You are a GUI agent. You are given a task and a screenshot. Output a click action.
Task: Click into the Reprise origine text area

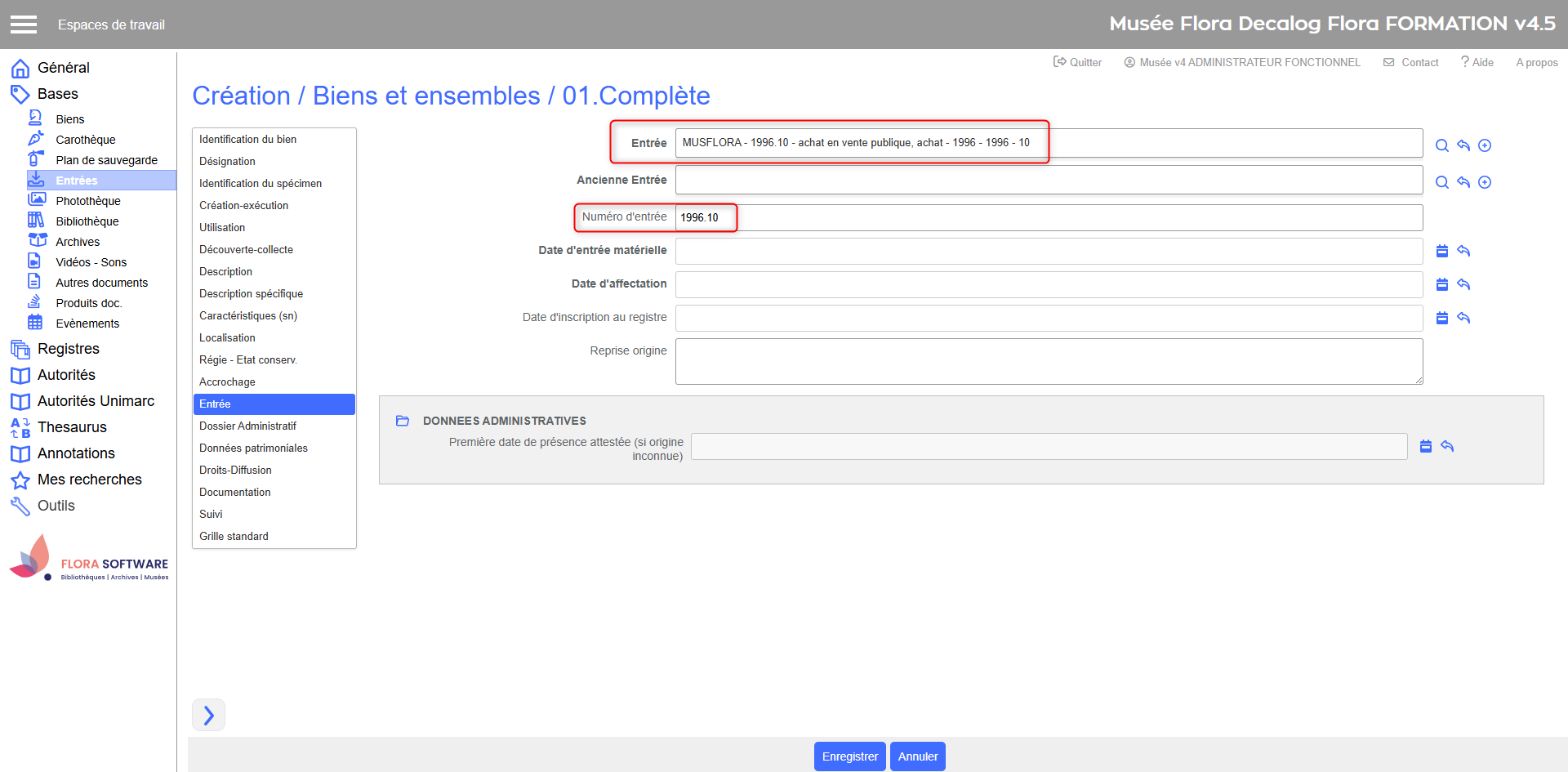[x=1048, y=361]
